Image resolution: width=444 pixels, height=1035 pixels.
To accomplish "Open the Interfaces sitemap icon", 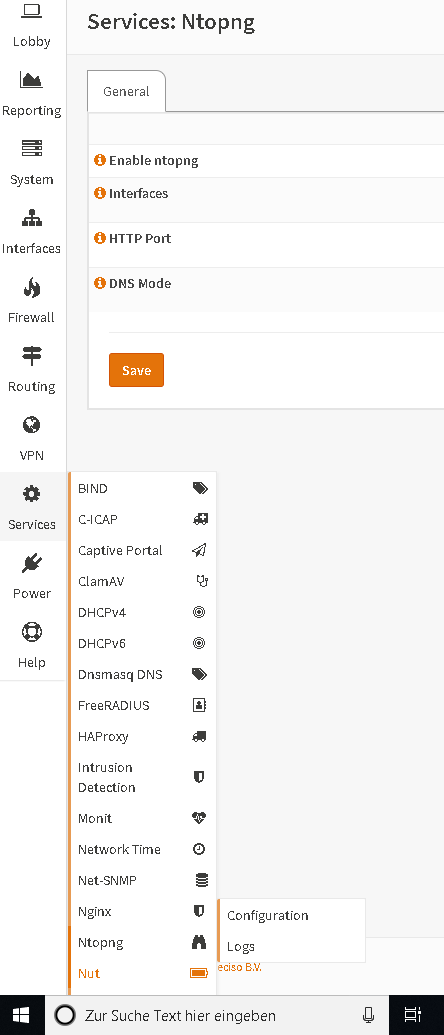I will [x=32, y=217].
